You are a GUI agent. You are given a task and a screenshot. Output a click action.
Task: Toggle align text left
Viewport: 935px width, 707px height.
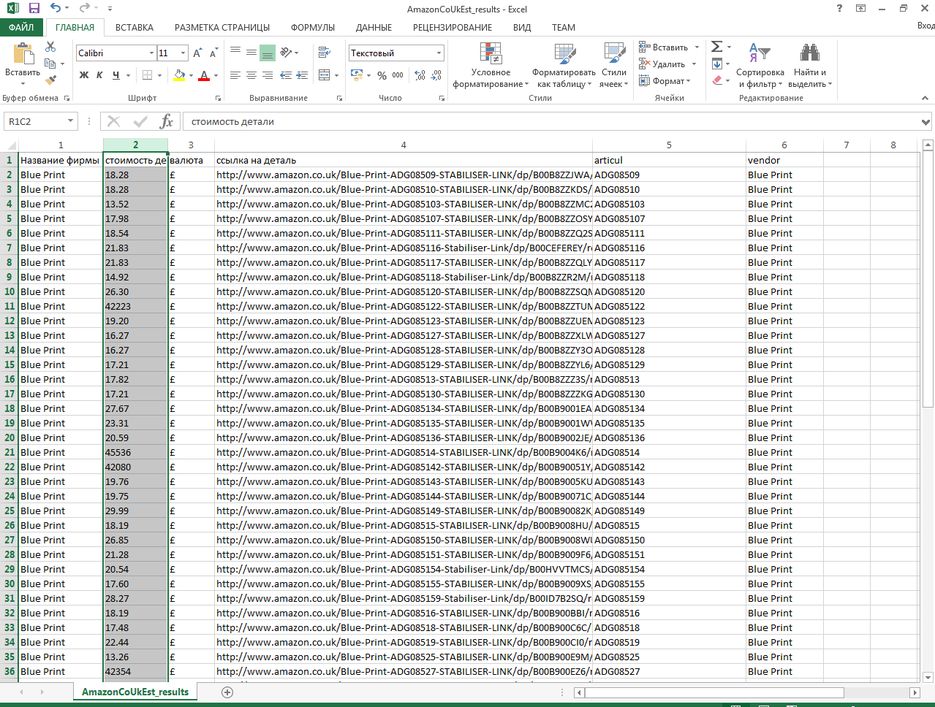pyautogui.click(x=235, y=75)
